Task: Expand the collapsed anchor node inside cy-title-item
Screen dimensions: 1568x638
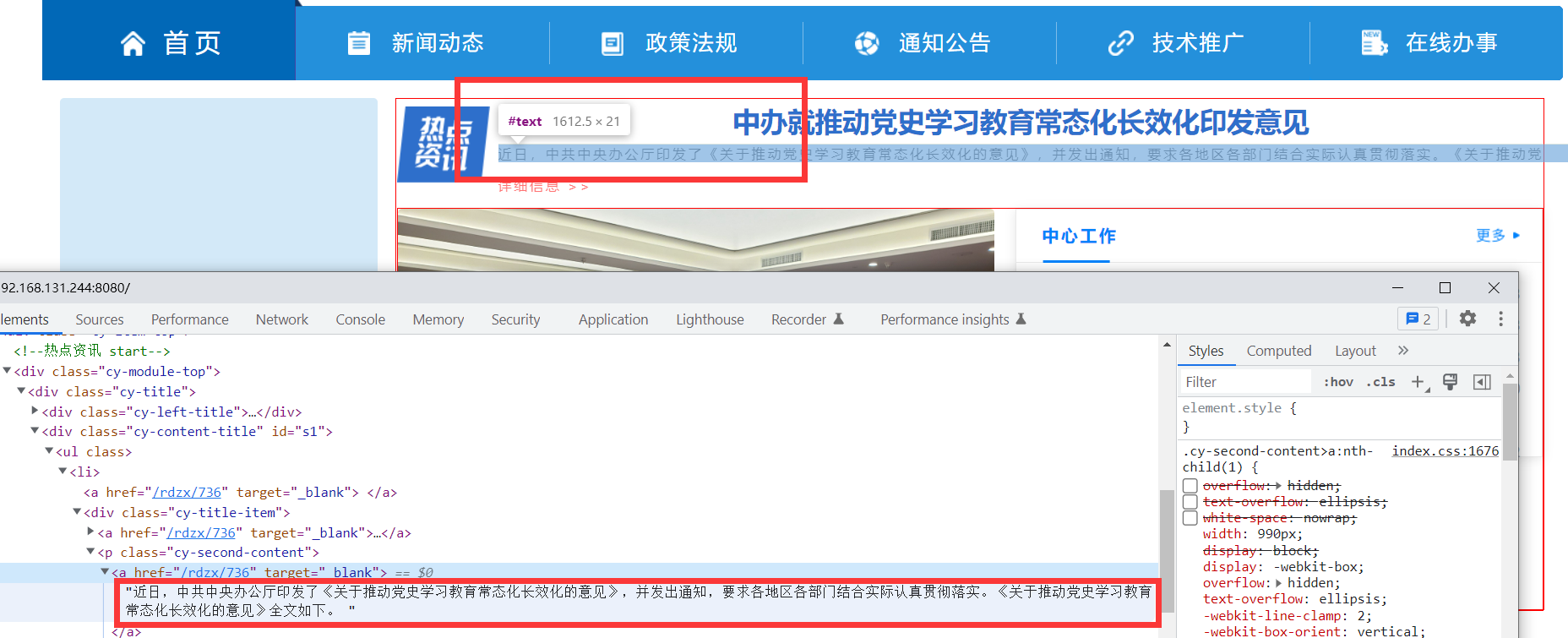Action: point(91,532)
